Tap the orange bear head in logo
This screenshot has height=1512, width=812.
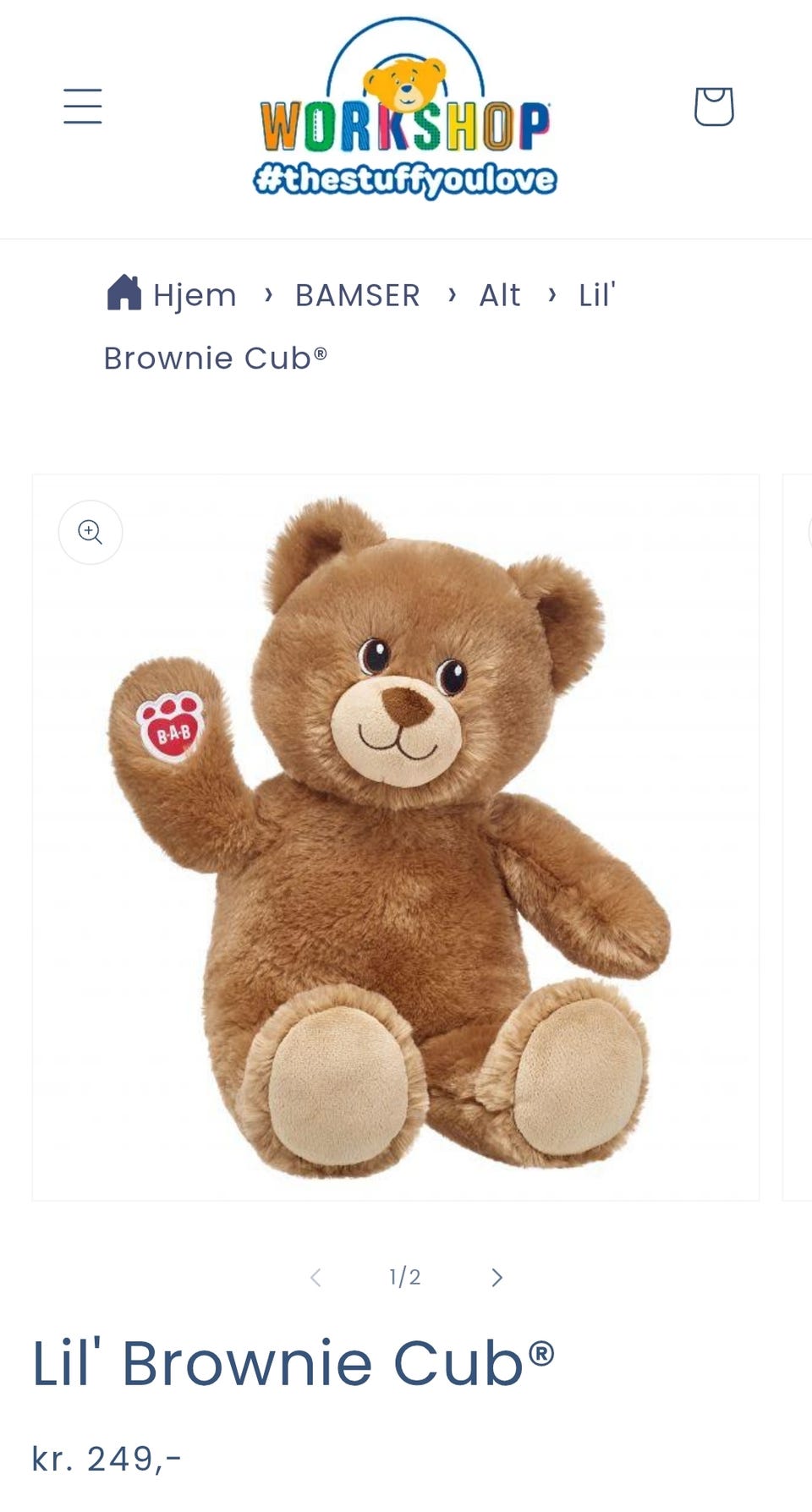coord(404,84)
